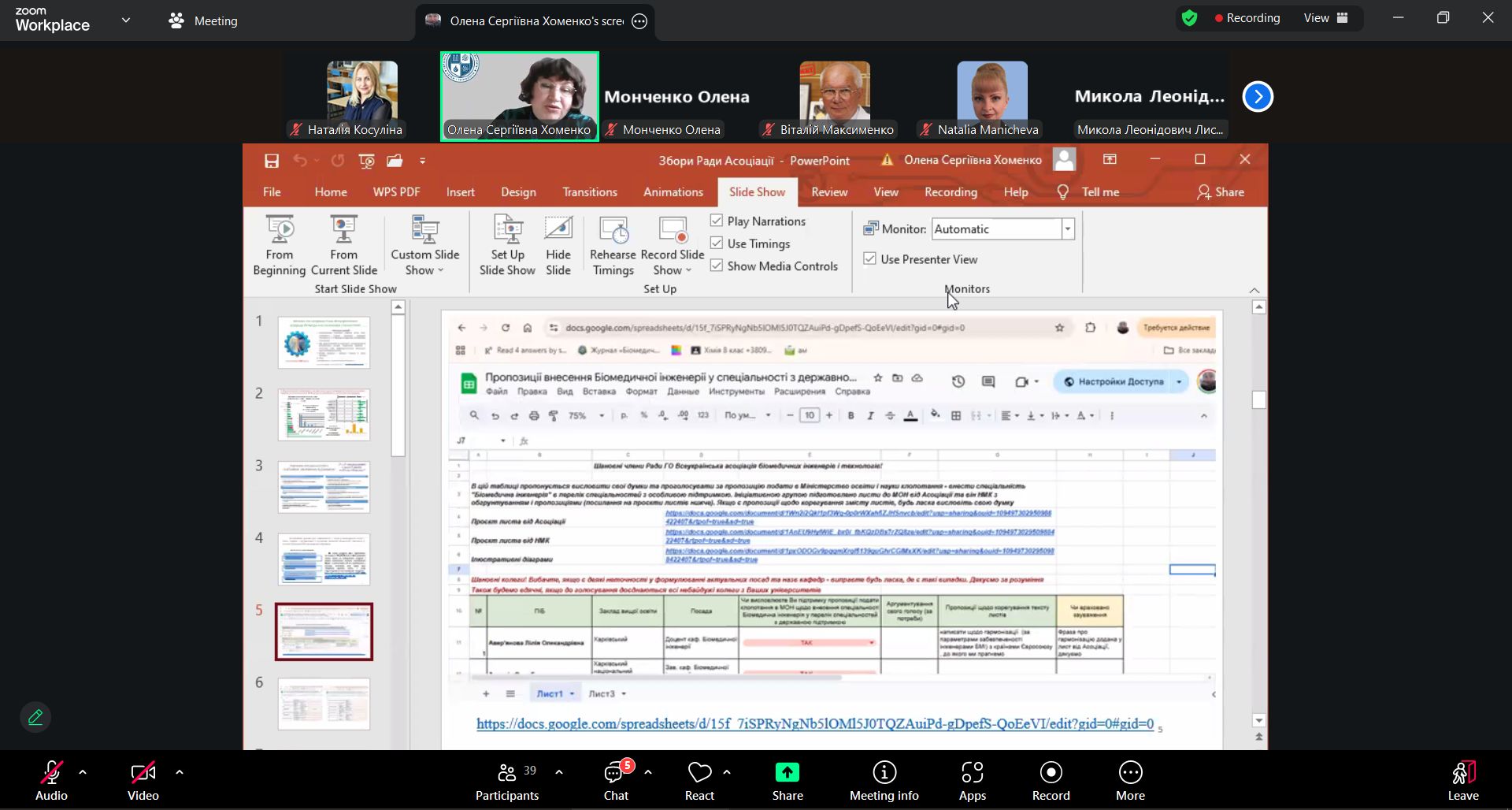Expand the Monitor Automatic dropdown
Viewport: 1512px width, 810px height.
coord(1068,229)
